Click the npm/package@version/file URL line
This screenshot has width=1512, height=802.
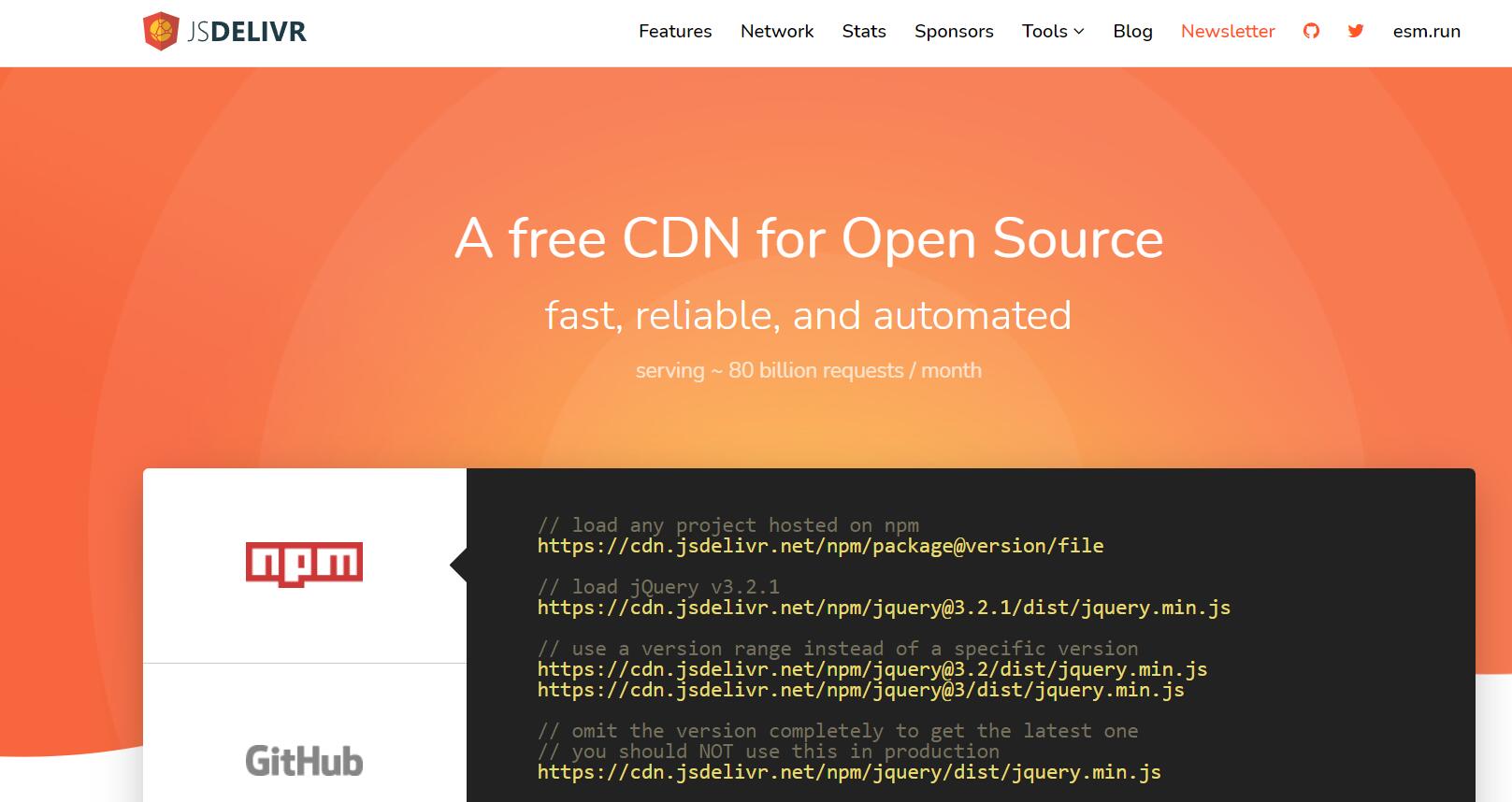point(820,546)
